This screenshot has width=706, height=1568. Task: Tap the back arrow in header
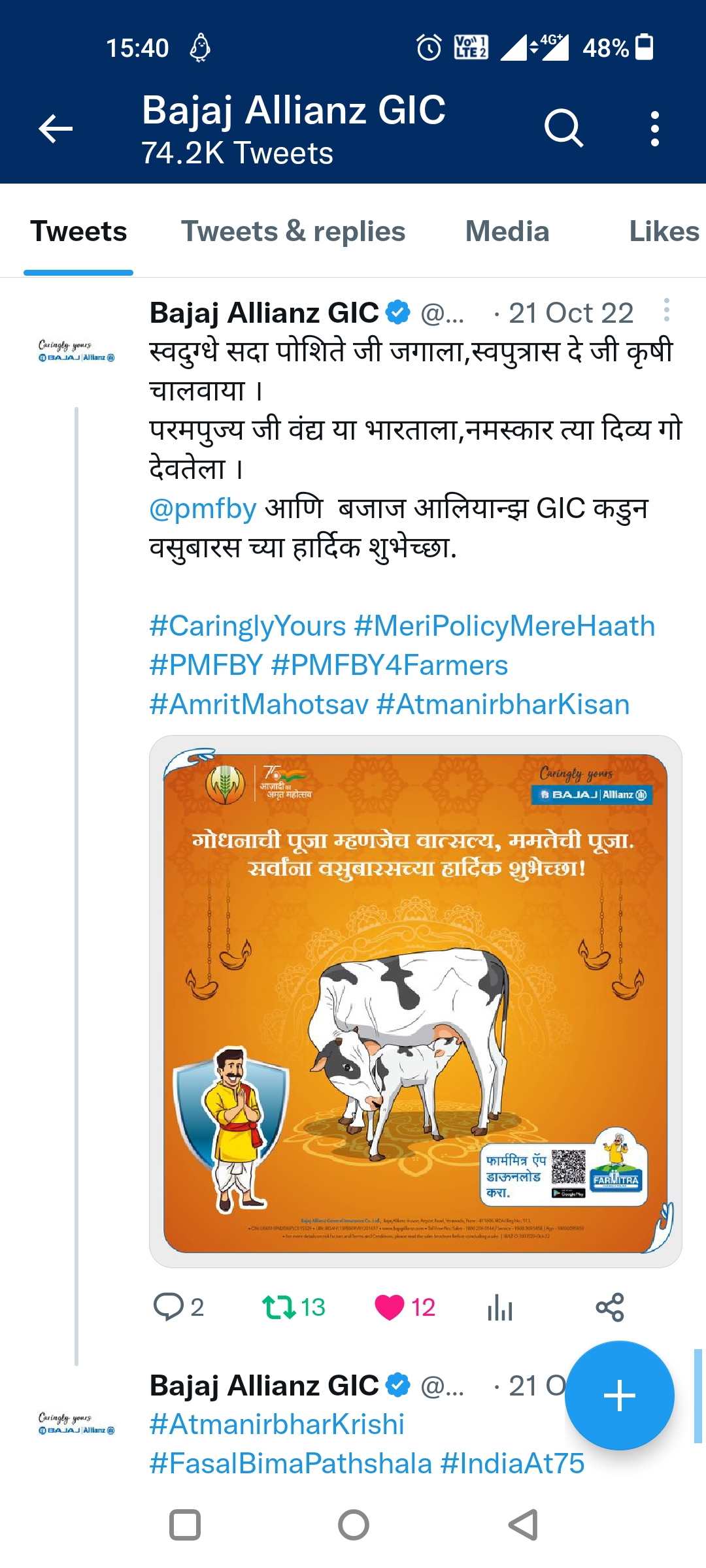56,128
